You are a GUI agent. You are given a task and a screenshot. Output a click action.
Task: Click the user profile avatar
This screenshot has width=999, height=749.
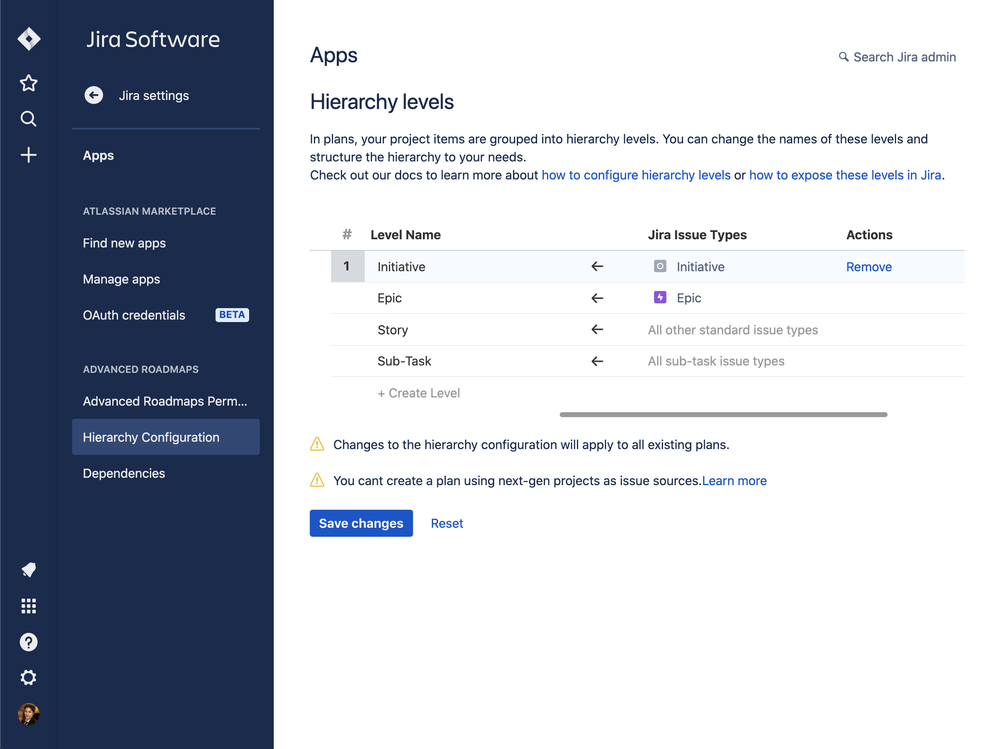point(29,714)
